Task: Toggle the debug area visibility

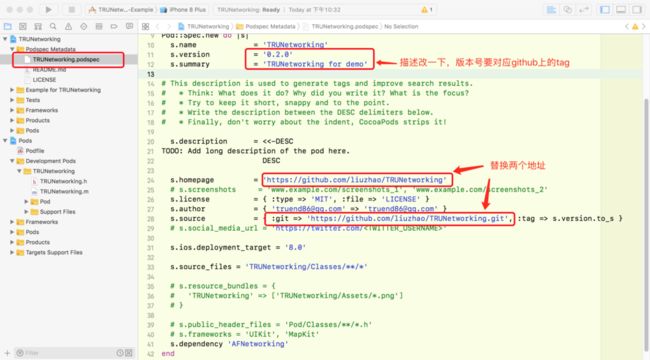Action: 621,10
